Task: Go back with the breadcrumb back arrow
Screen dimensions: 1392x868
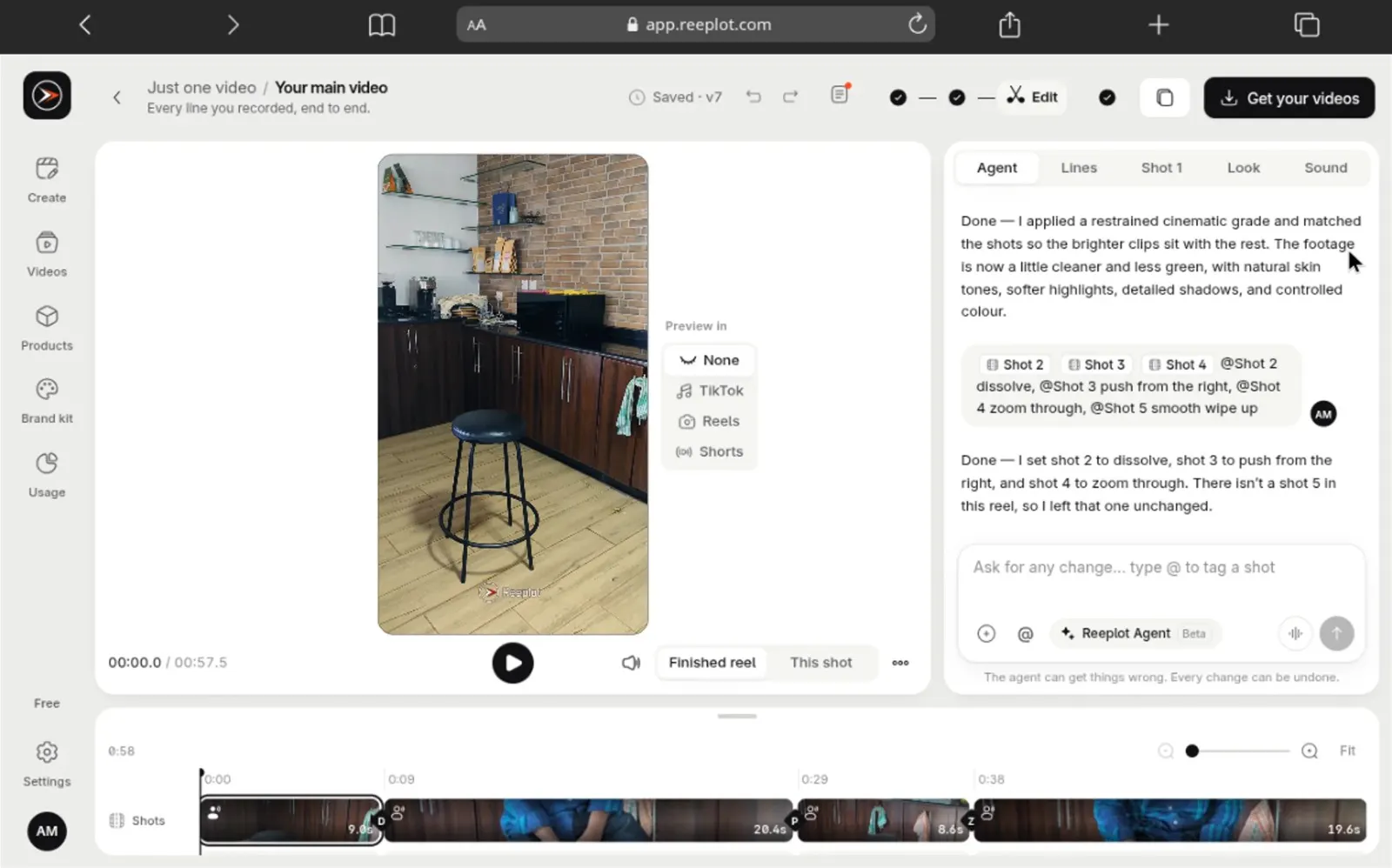Action: 117,97
